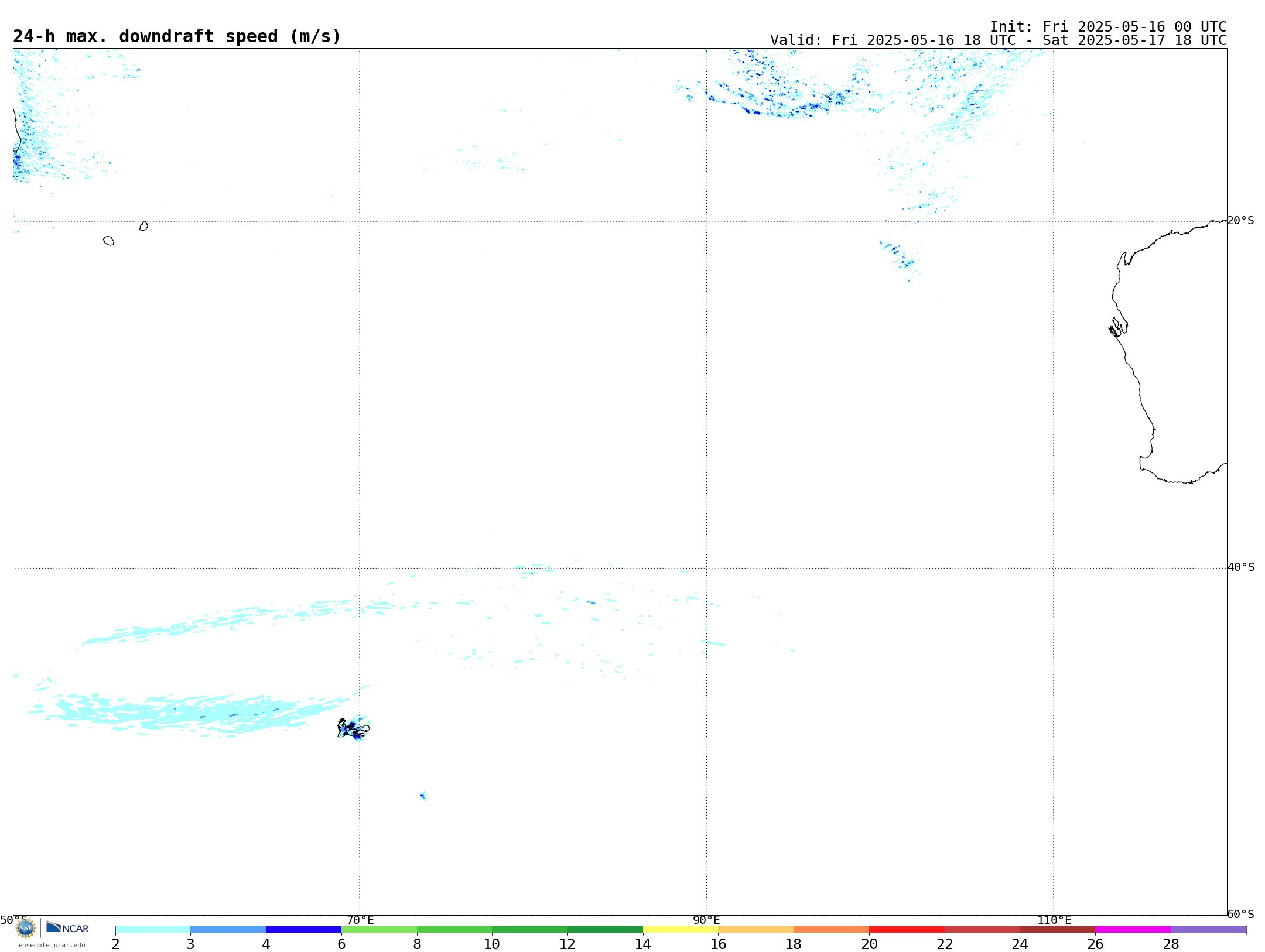Click the 40°S latitude label
Image resolution: width=1265 pixels, height=952 pixels.
click(x=1241, y=567)
